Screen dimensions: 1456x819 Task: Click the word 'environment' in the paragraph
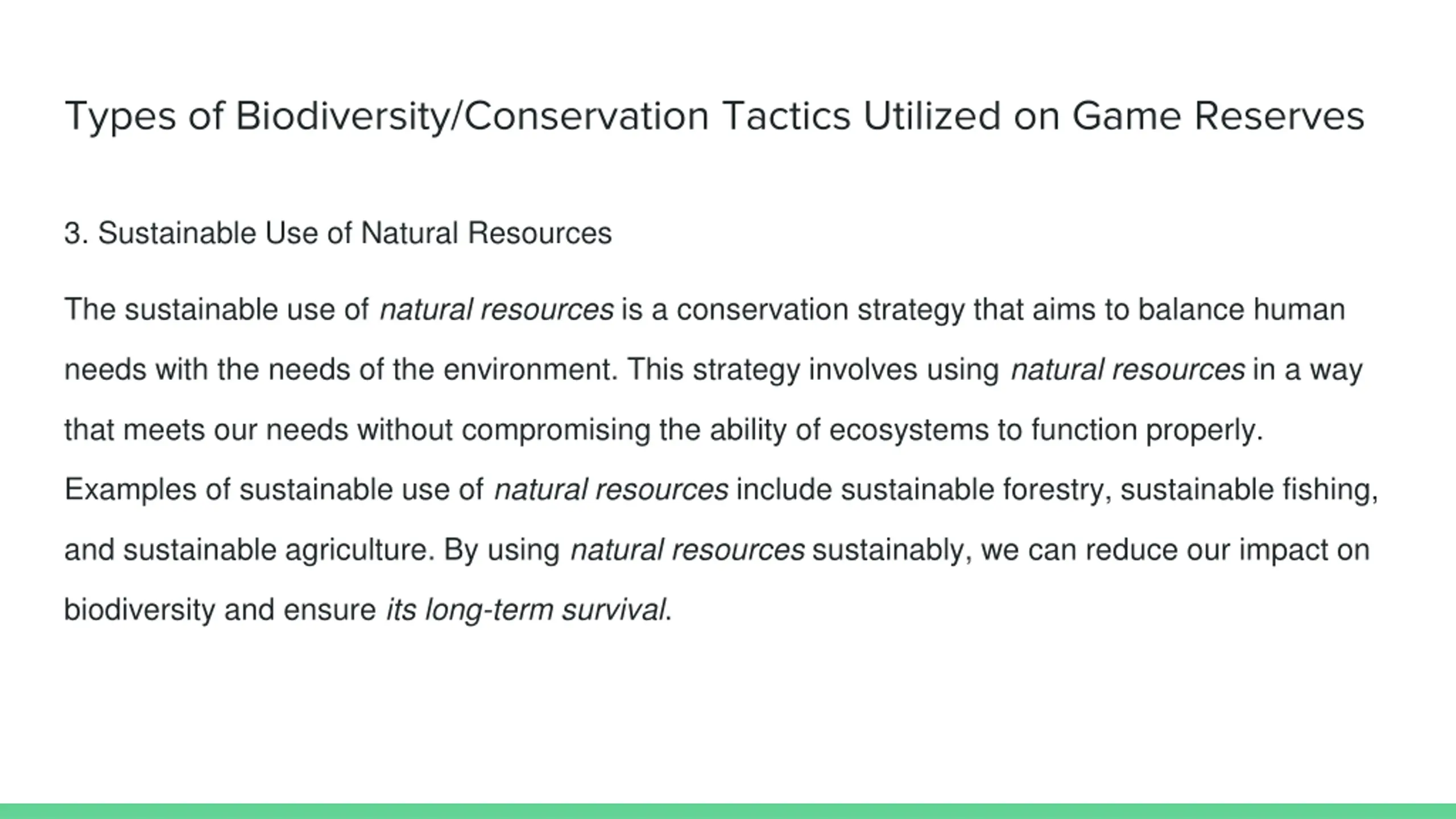527,370
